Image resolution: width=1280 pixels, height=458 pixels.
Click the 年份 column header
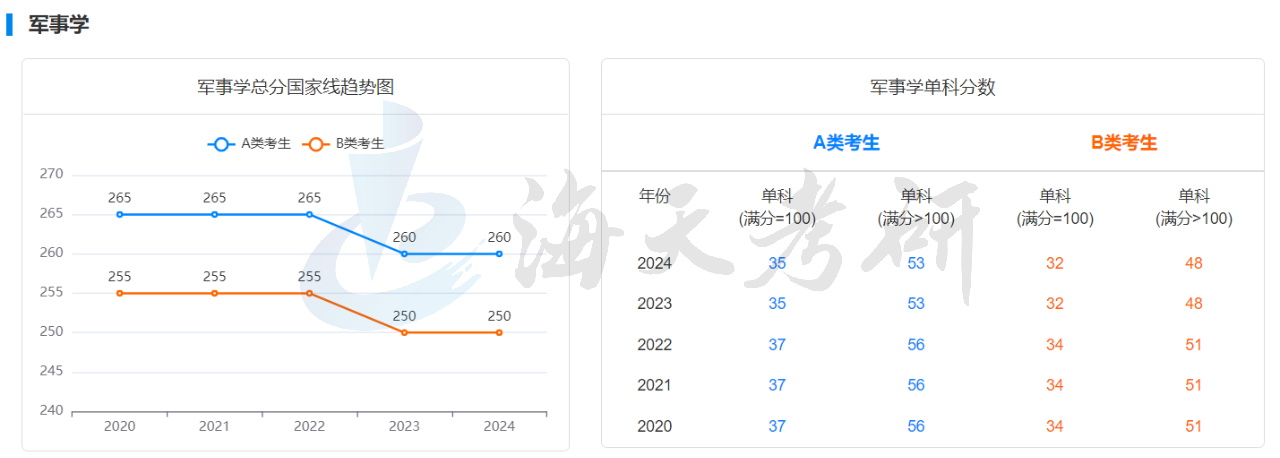point(655,196)
